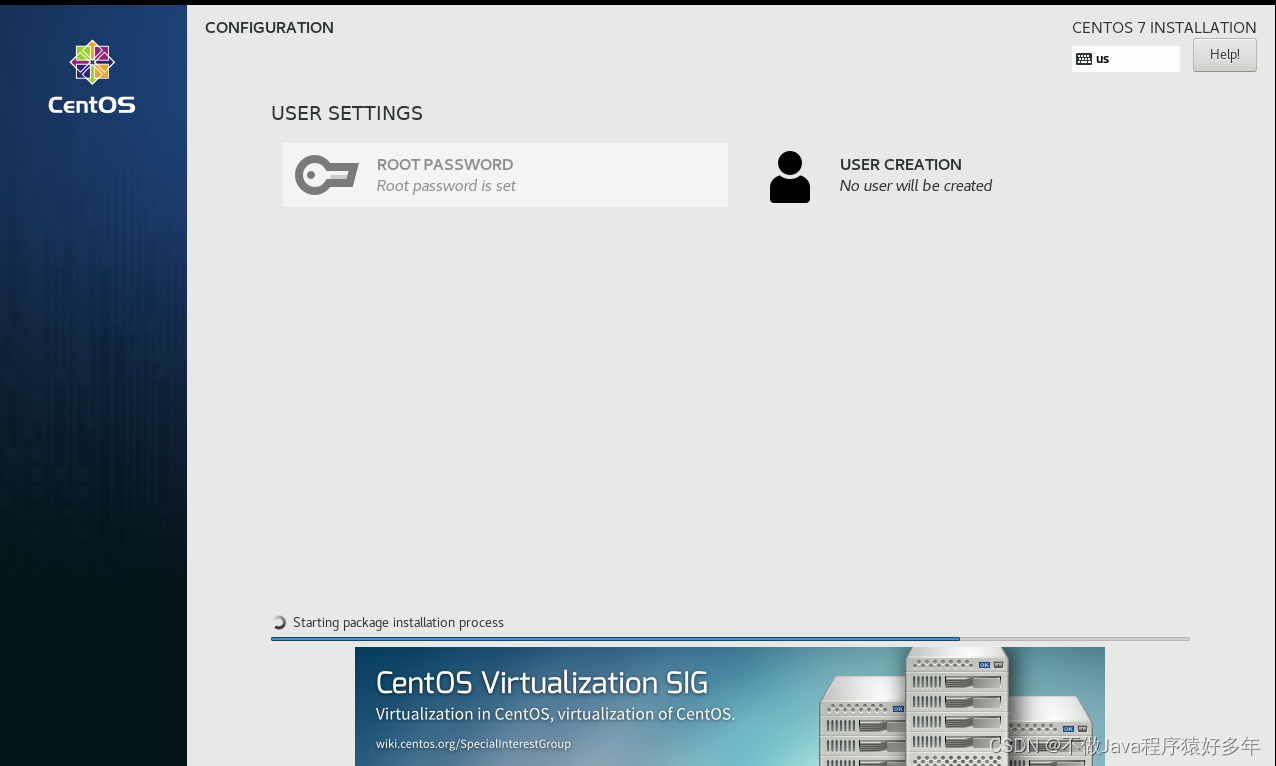Click wiki.centos.org/SpecialInterestGroup link text
1276x766 pixels.
click(473, 744)
